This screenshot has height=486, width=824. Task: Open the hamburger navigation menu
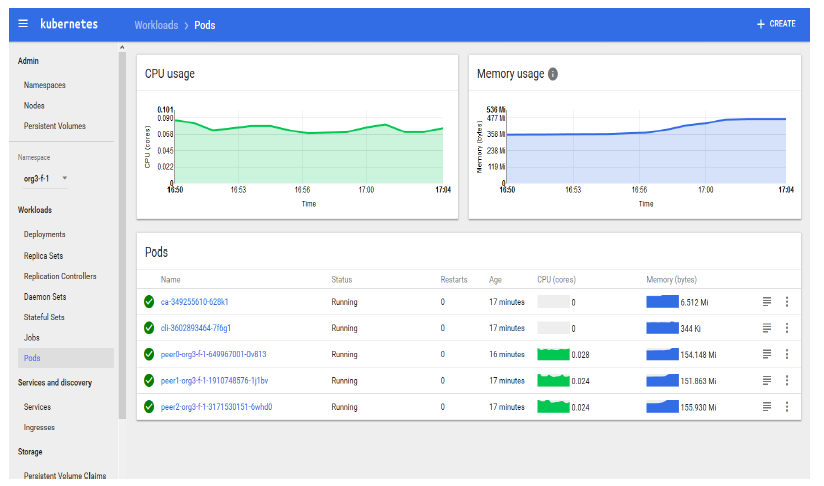(23, 24)
